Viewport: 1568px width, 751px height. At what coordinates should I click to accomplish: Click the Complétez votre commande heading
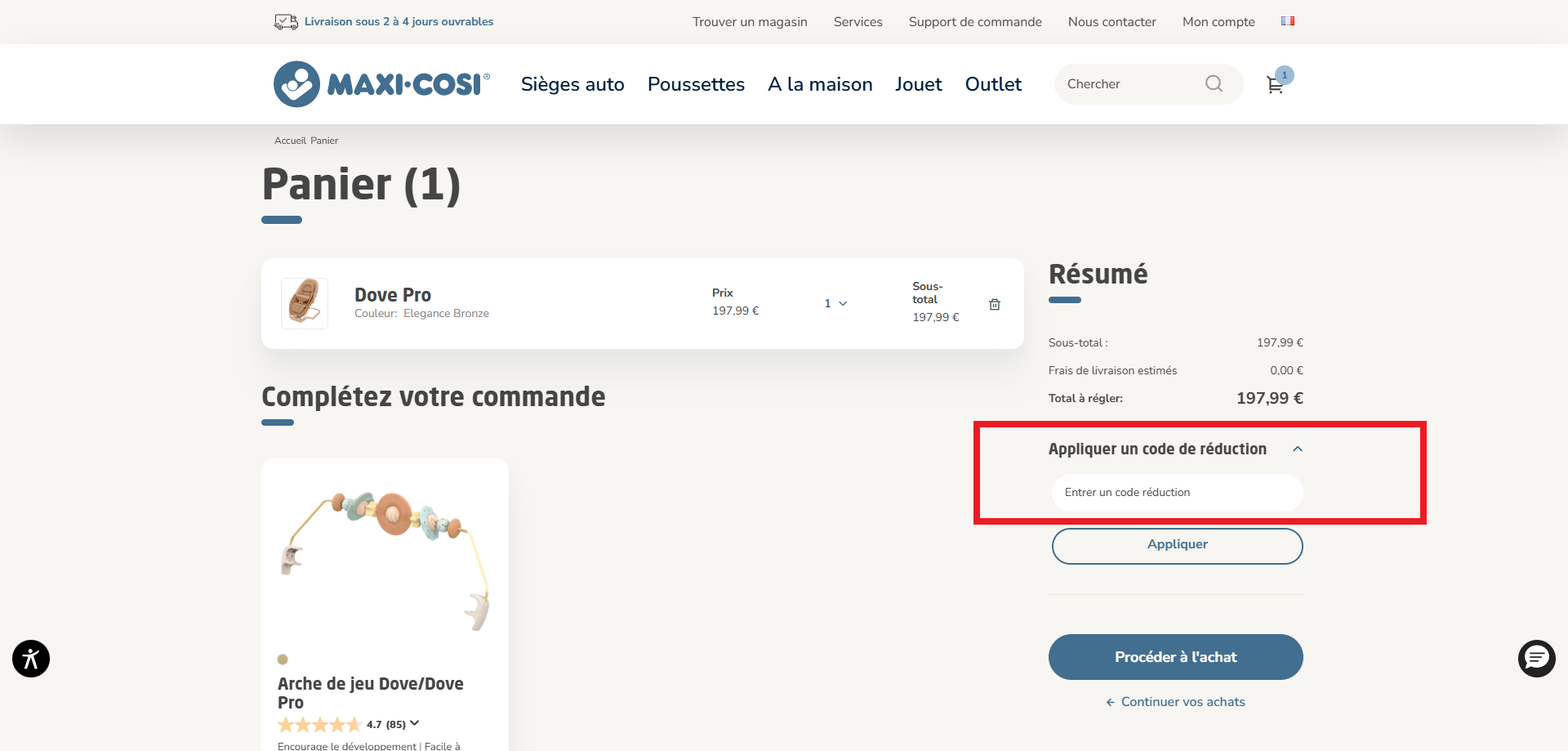pos(433,396)
